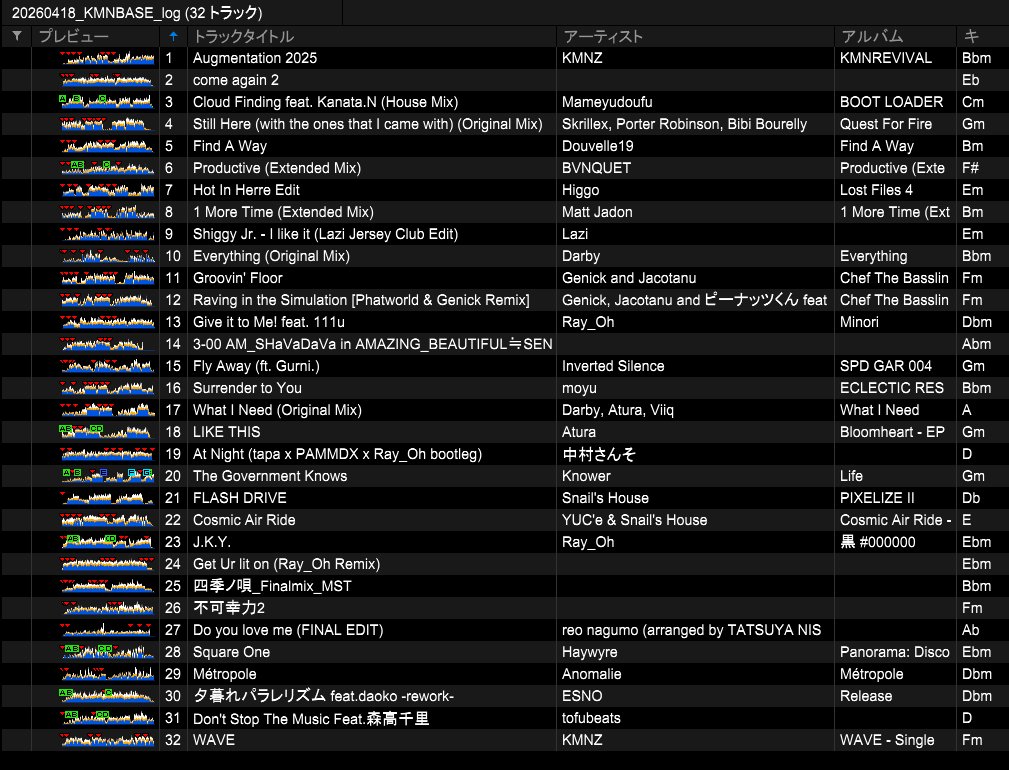Click artist YUC'e & Snail's House
This screenshot has height=770, width=1009.
coord(634,520)
